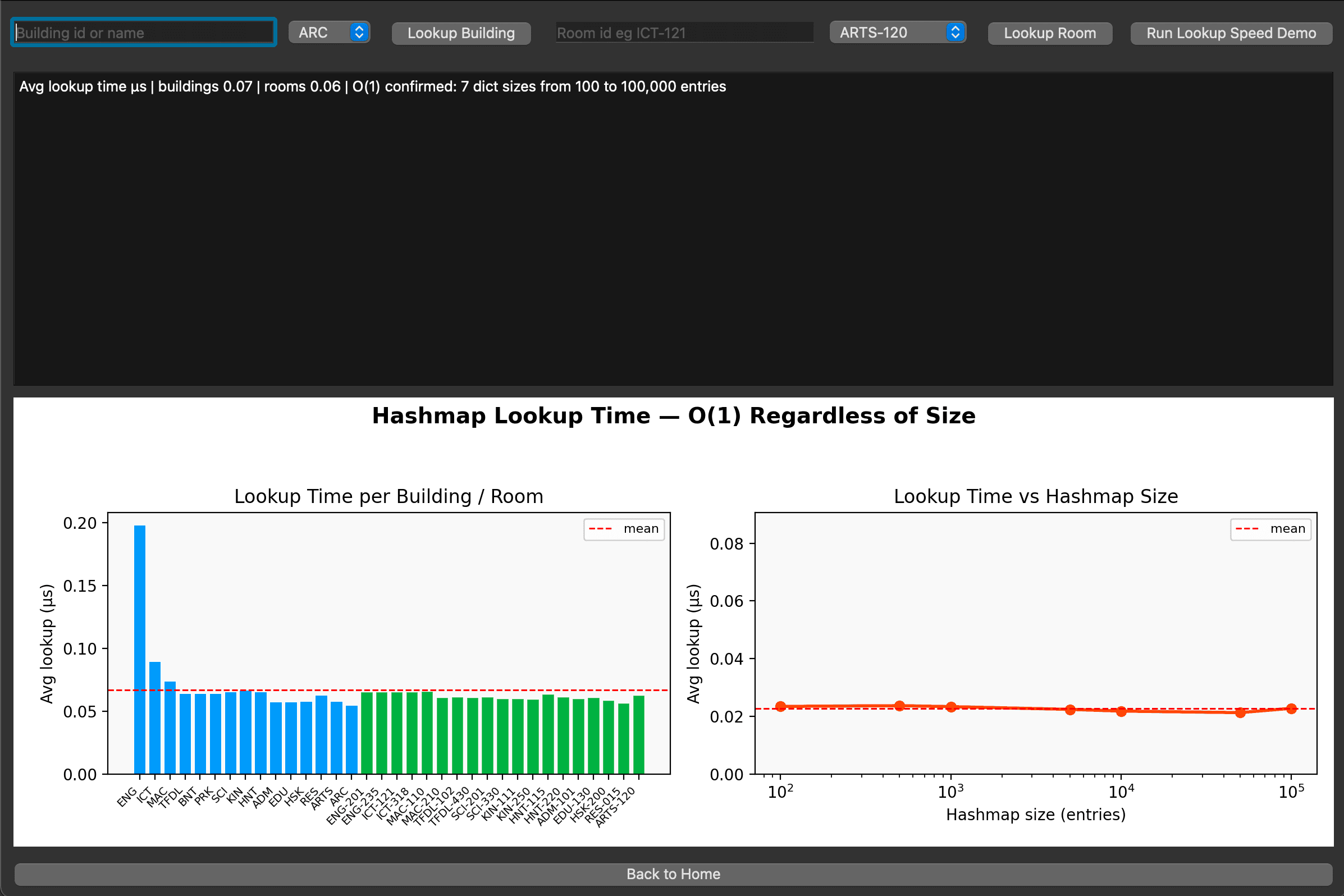This screenshot has height=896, width=1344.
Task: Click the Hashmap Lookup Time chart title
Action: pos(674,415)
